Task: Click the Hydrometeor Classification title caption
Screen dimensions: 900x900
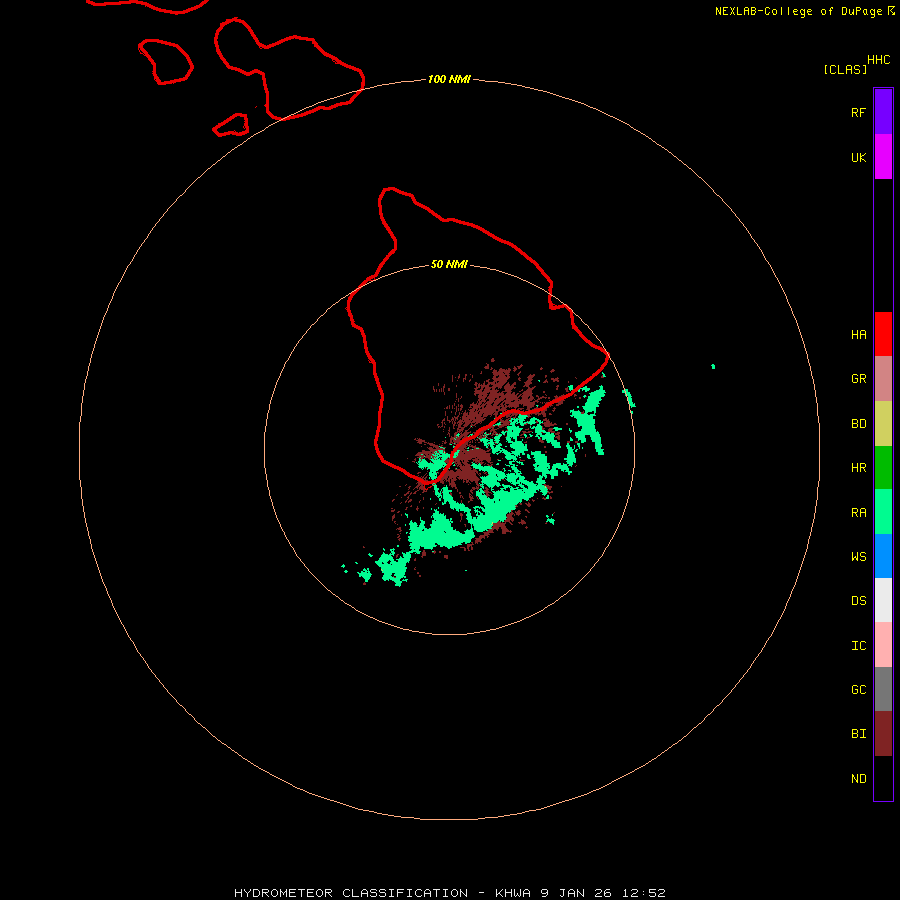Action: coord(449,893)
